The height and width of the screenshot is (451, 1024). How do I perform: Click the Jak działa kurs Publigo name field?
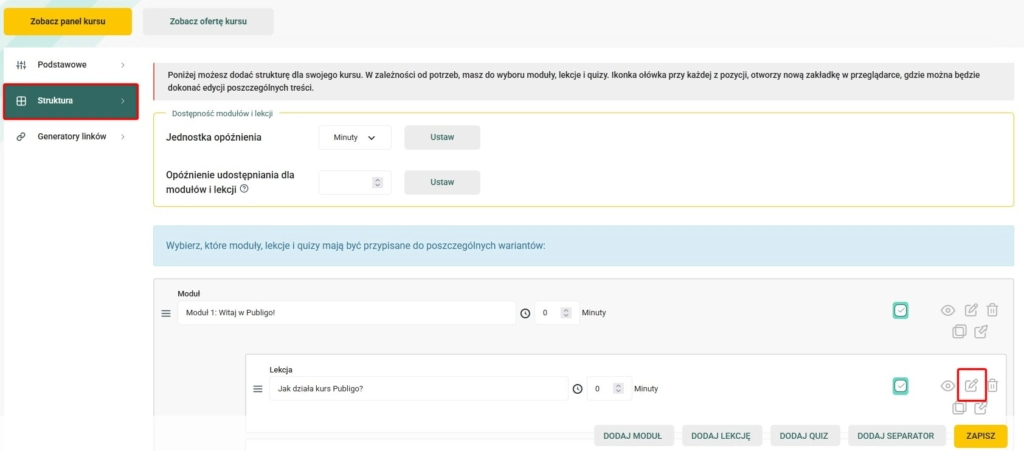tap(419, 388)
